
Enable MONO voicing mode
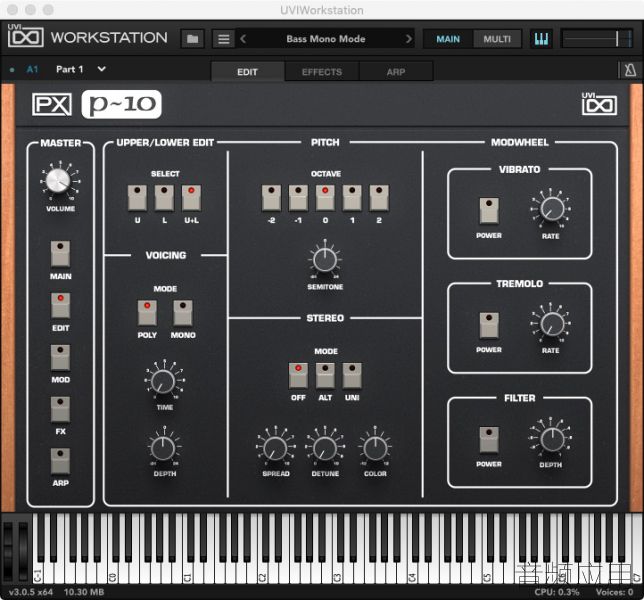pos(183,313)
